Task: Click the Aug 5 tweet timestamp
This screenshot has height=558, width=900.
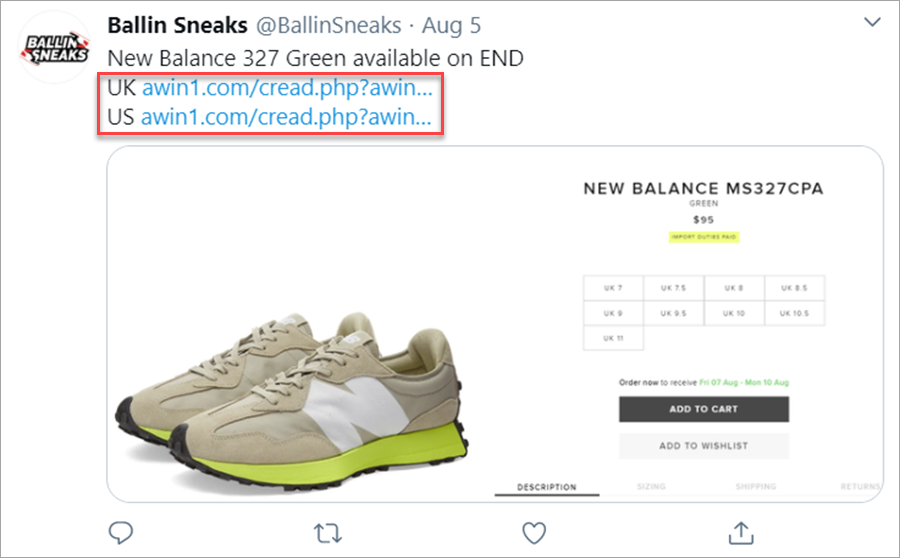Action: click(450, 24)
